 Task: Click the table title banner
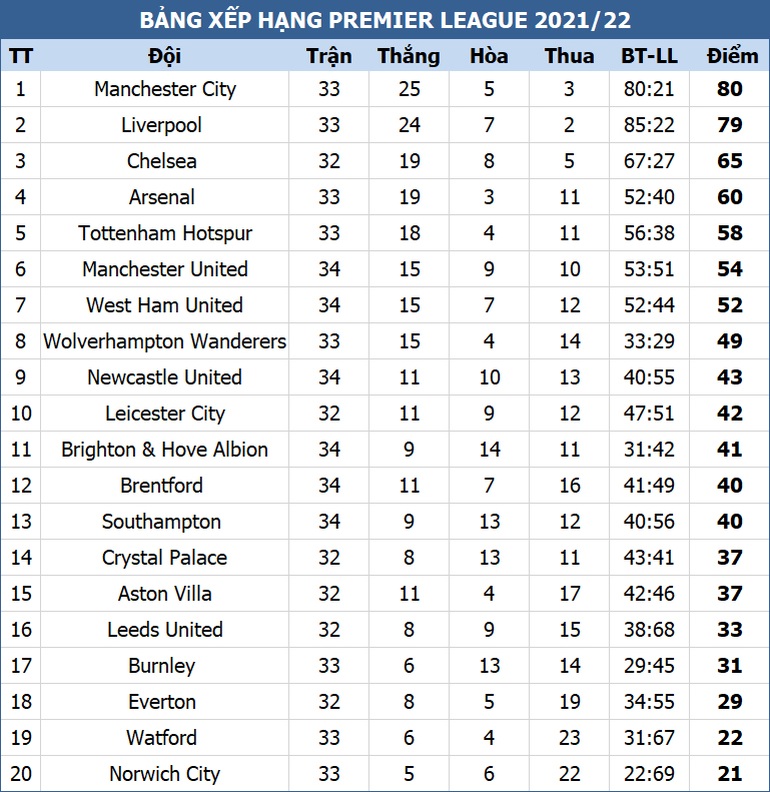tap(385, 20)
